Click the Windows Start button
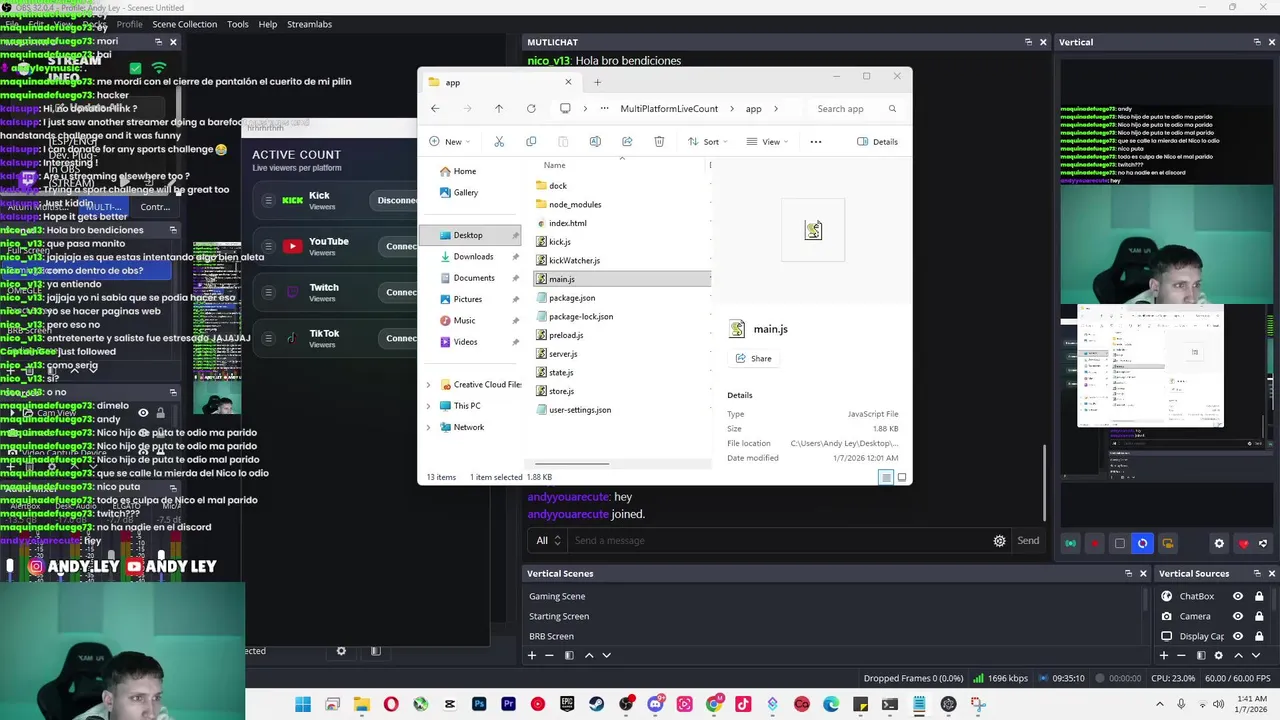1280x720 pixels. click(303, 704)
